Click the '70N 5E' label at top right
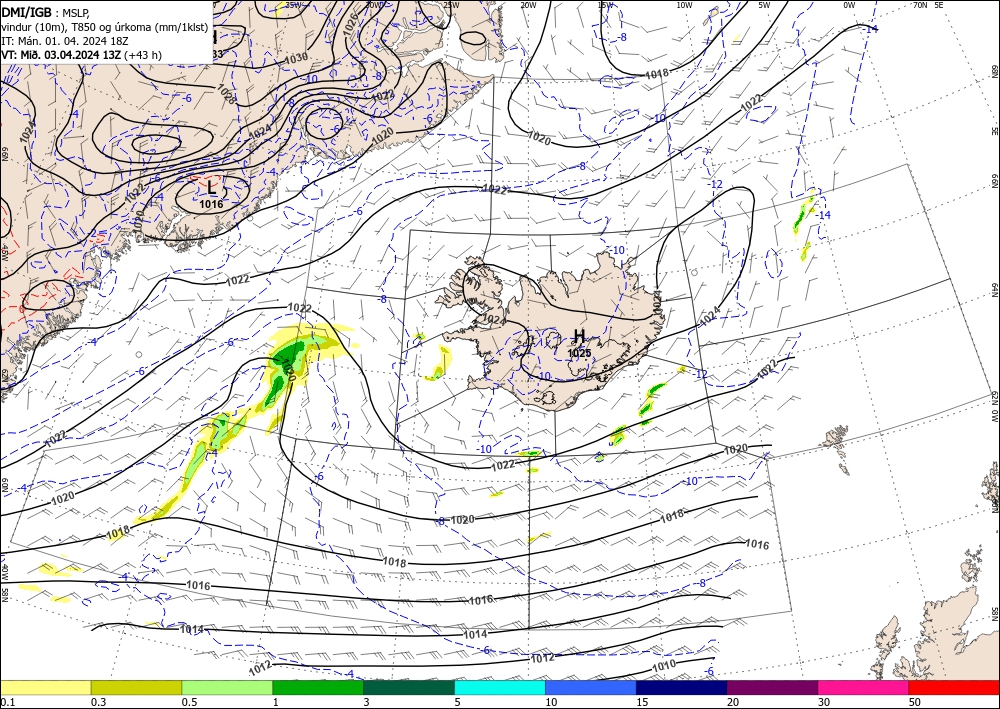The width and height of the screenshot is (1000, 709). click(929, 5)
